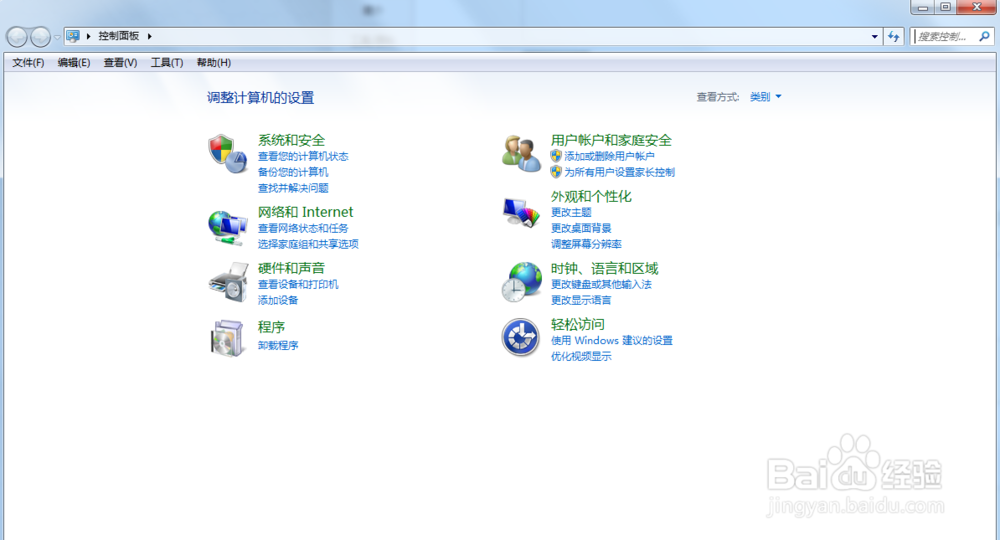Screen dimensions: 1000x540
Task: Click the search magnifier icon
Action: (984, 37)
